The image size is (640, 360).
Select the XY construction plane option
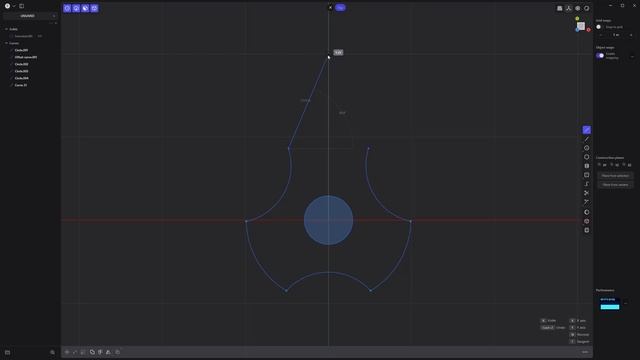(602, 165)
